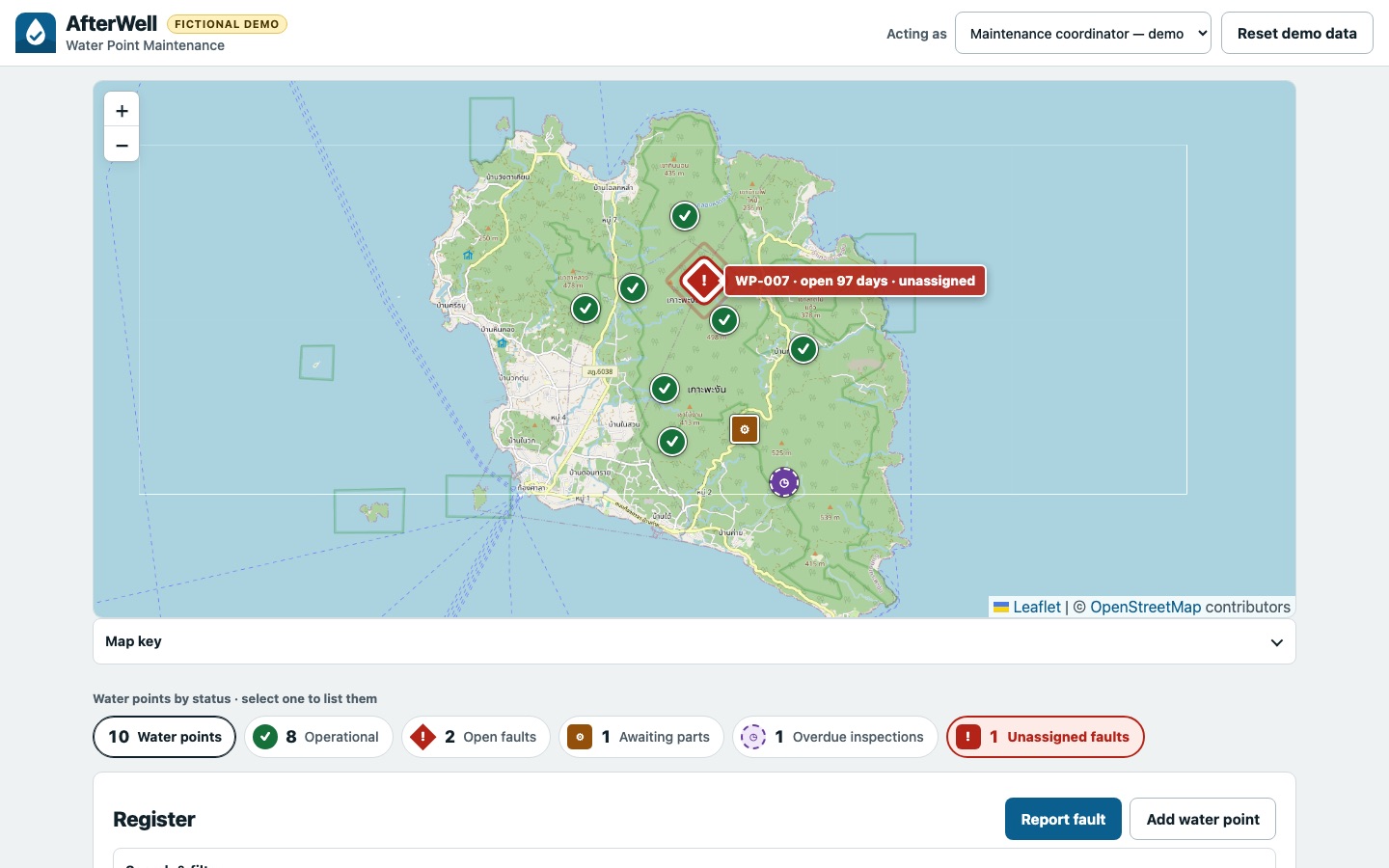The width and height of the screenshot is (1389, 868).
Task: Click the FICTIONAL DEMO badge
Action: coord(227,24)
